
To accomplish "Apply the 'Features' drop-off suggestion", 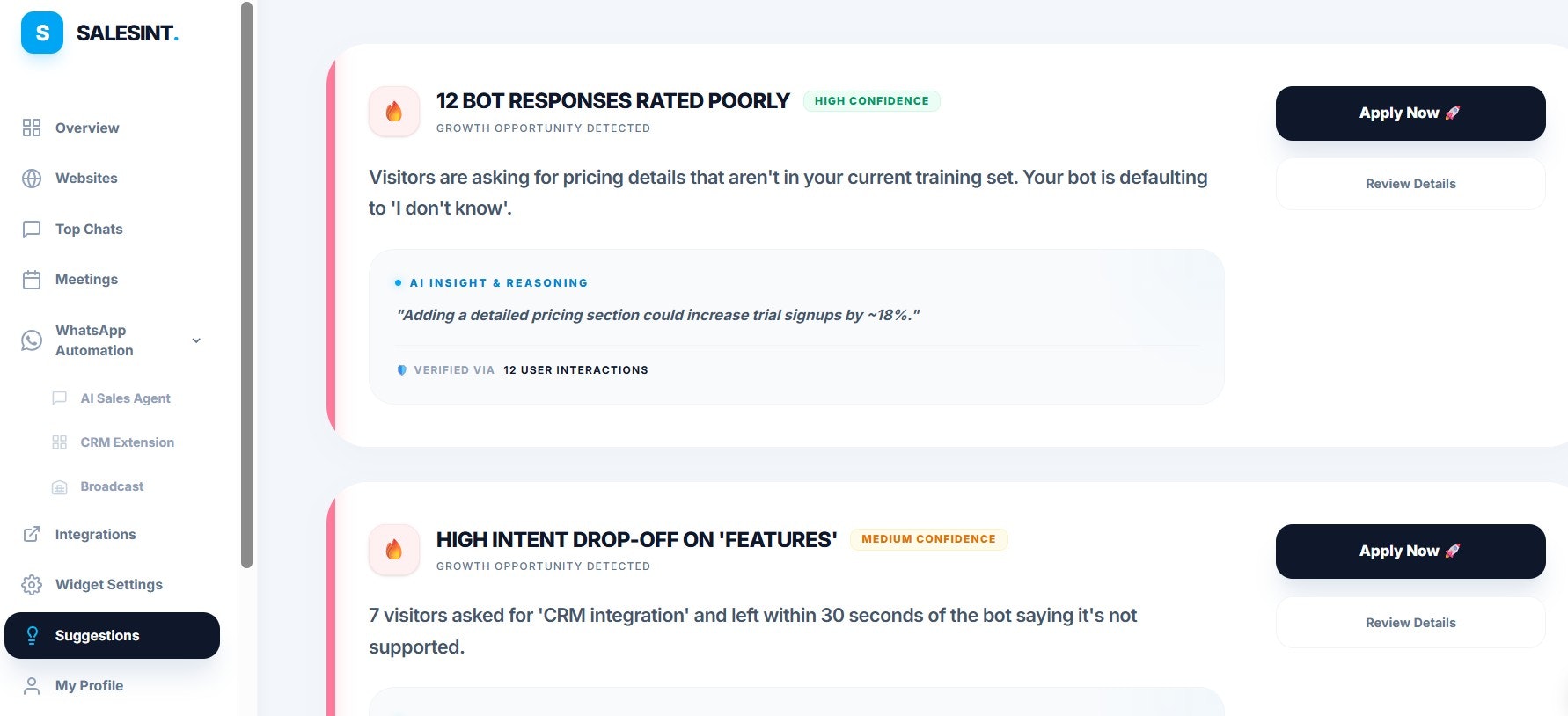I will point(1410,552).
